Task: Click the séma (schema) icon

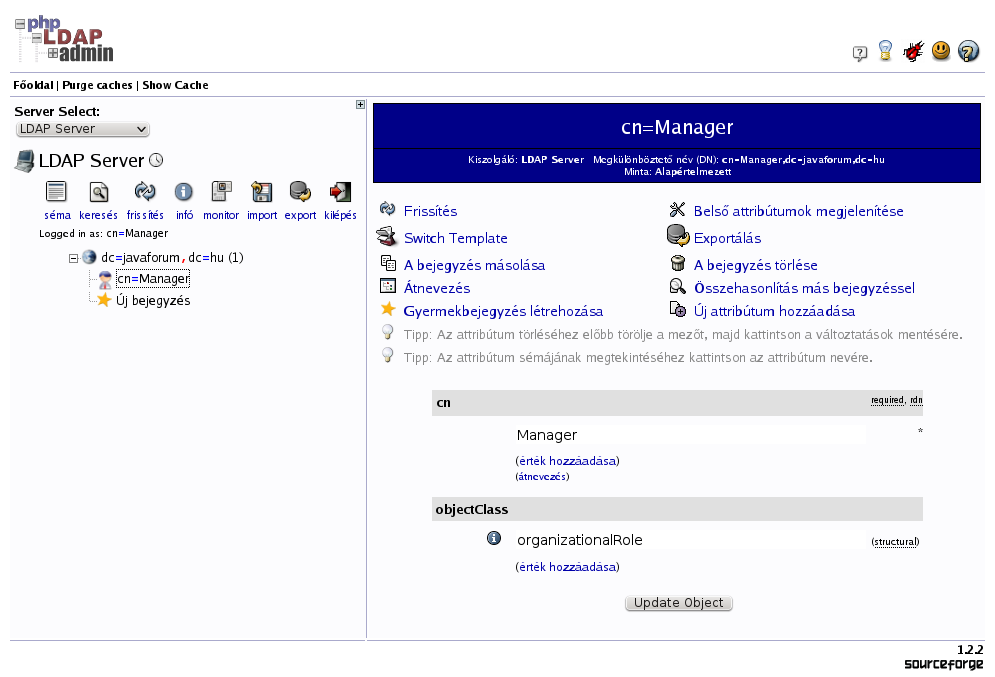Action: [x=57, y=192]
